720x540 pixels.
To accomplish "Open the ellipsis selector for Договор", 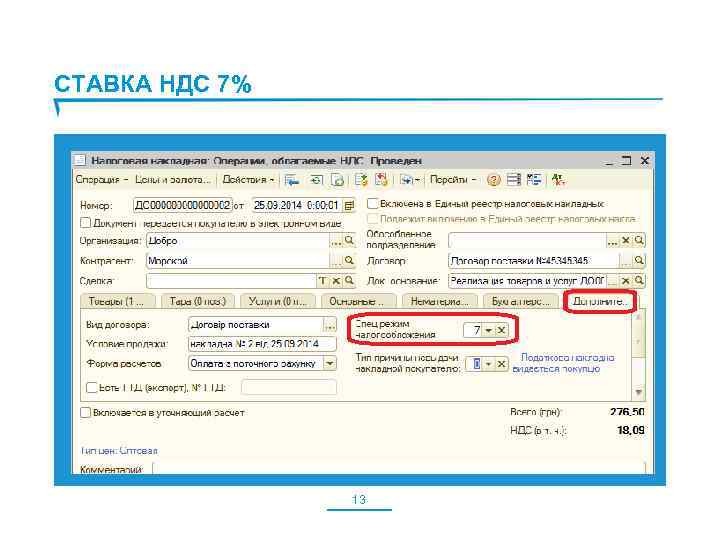I will 625,260.
